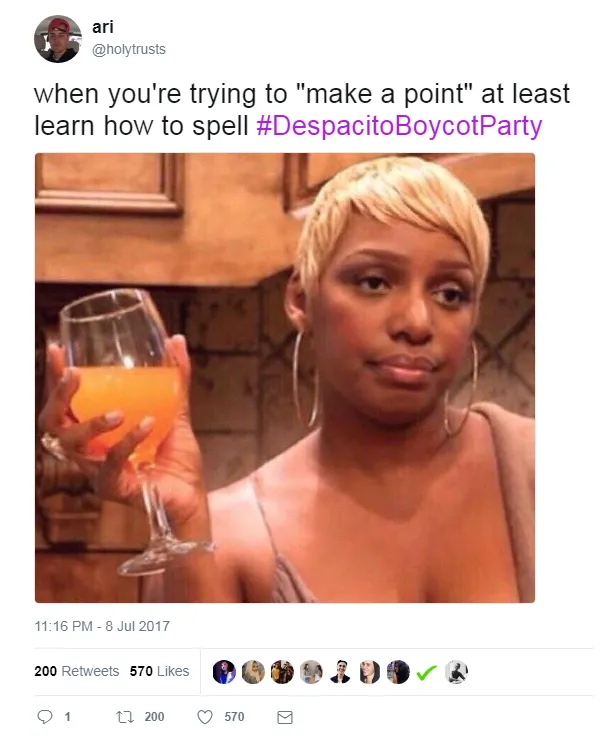
Task: Click the third liker avatar with group photo
Action: pyautogui.click(x=282, y=672)
